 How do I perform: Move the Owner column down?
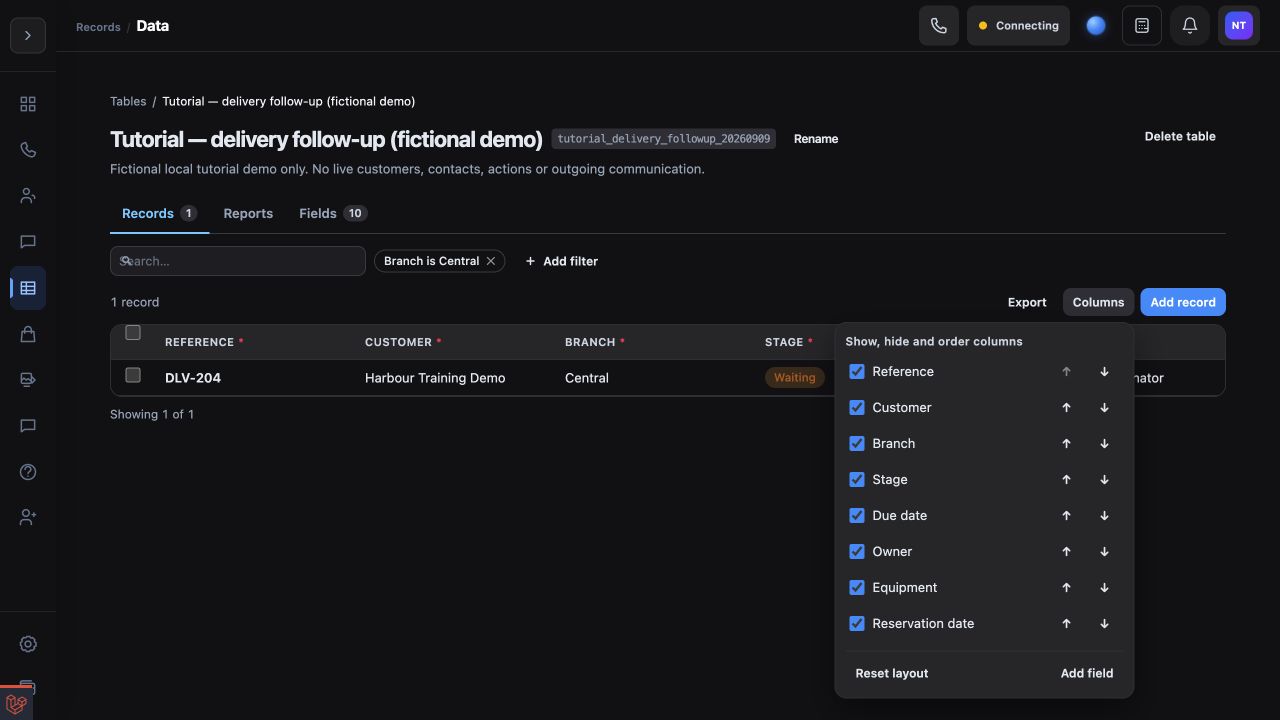1104,551
